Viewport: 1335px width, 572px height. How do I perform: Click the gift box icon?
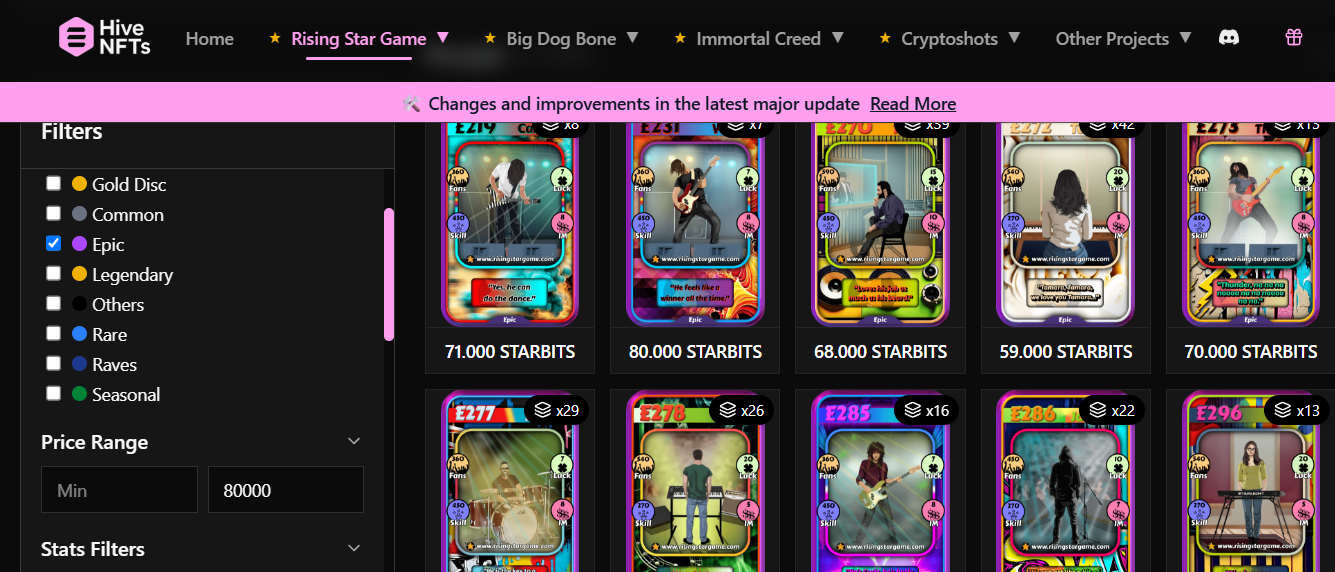1294,38
